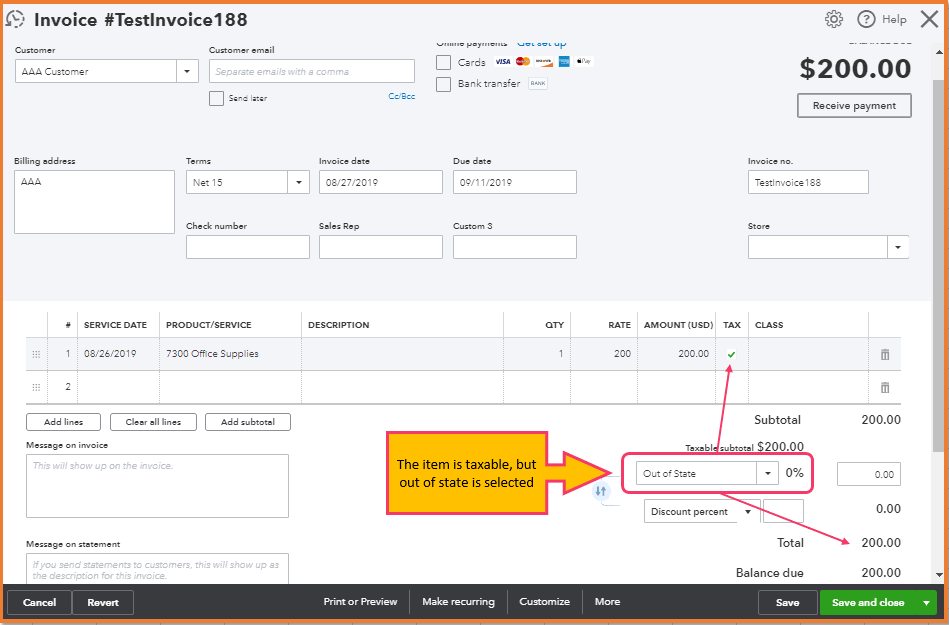Open the Cc/Bcc link

(x=401, y=96)
